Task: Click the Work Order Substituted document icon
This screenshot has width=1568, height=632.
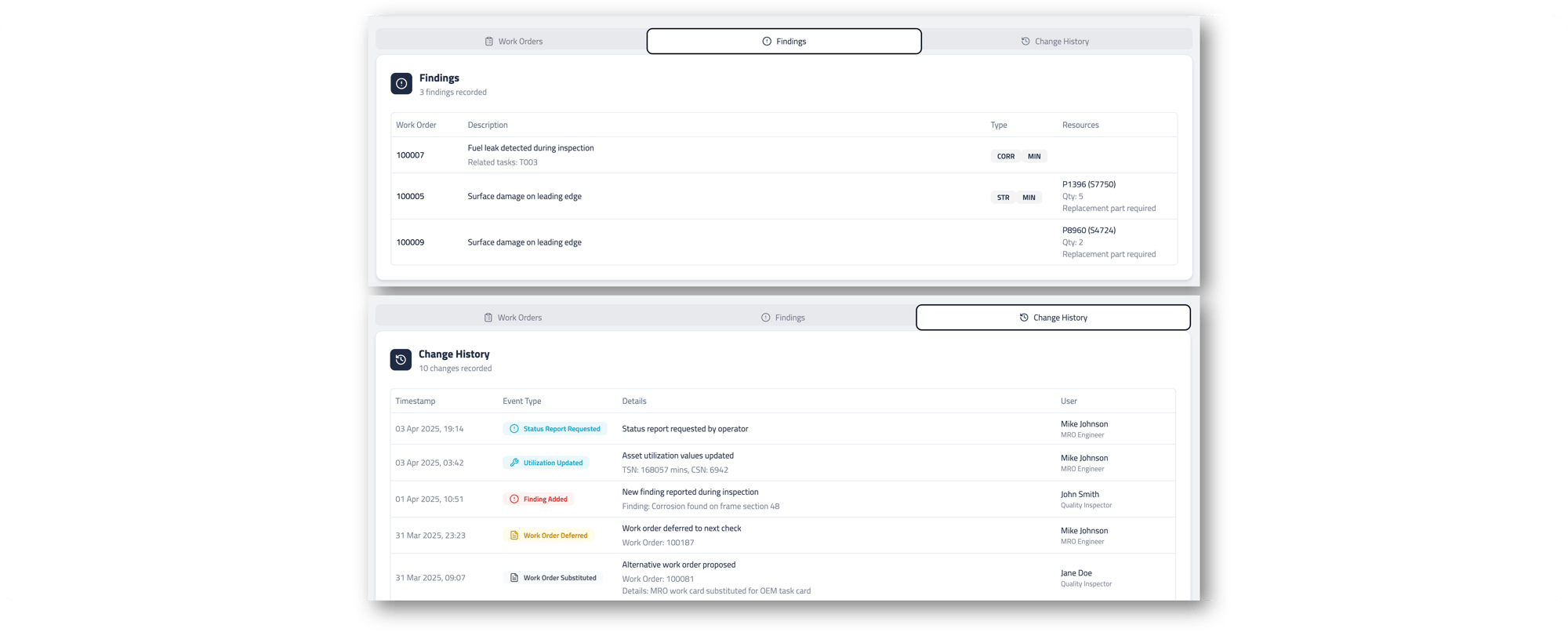Action: (x=514, y=578)
